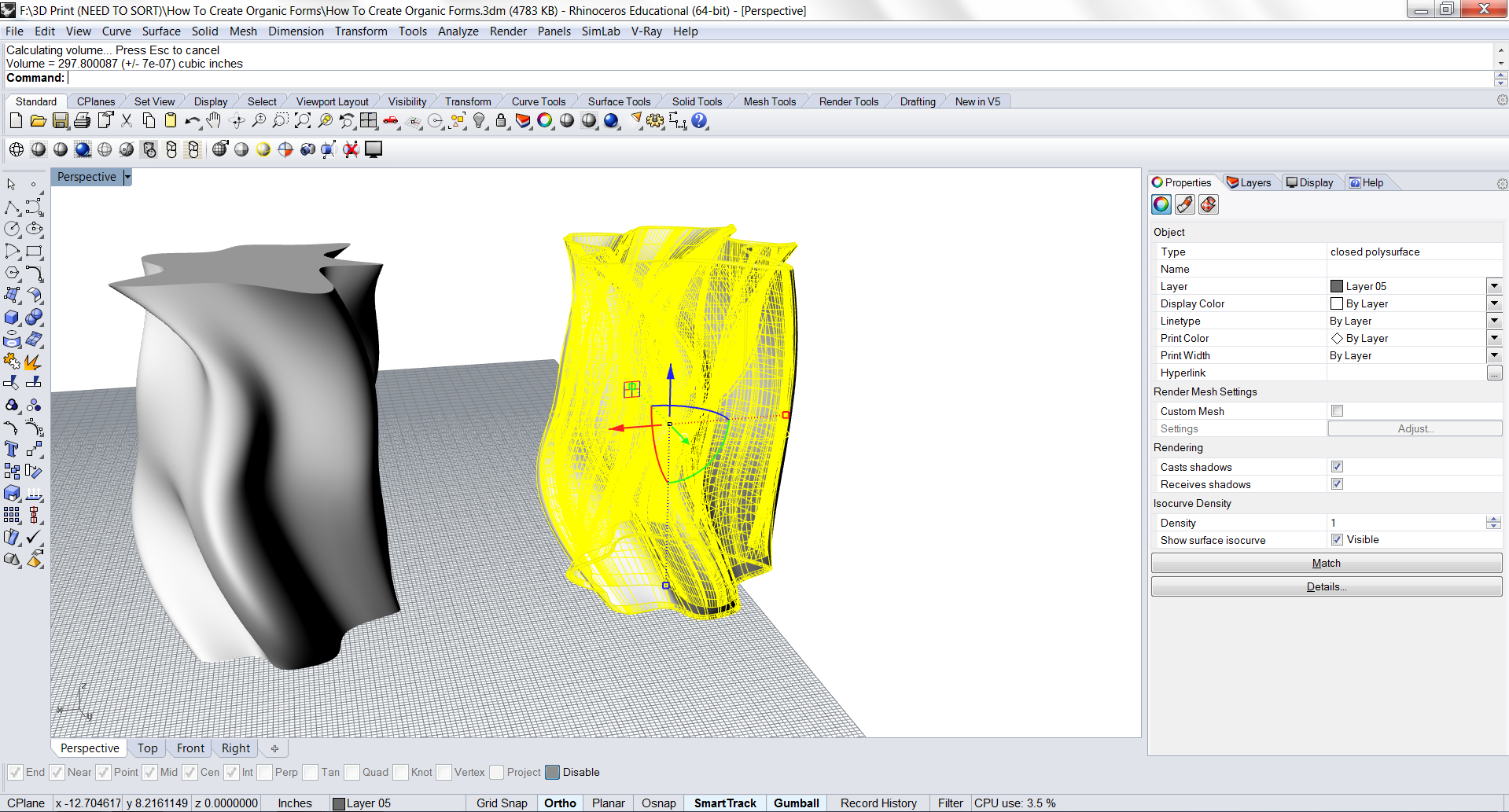Image resolution: width=1509 pixels, height=812 pixels.
Task: Select the Pan view tool
Action: coord(213,121)
